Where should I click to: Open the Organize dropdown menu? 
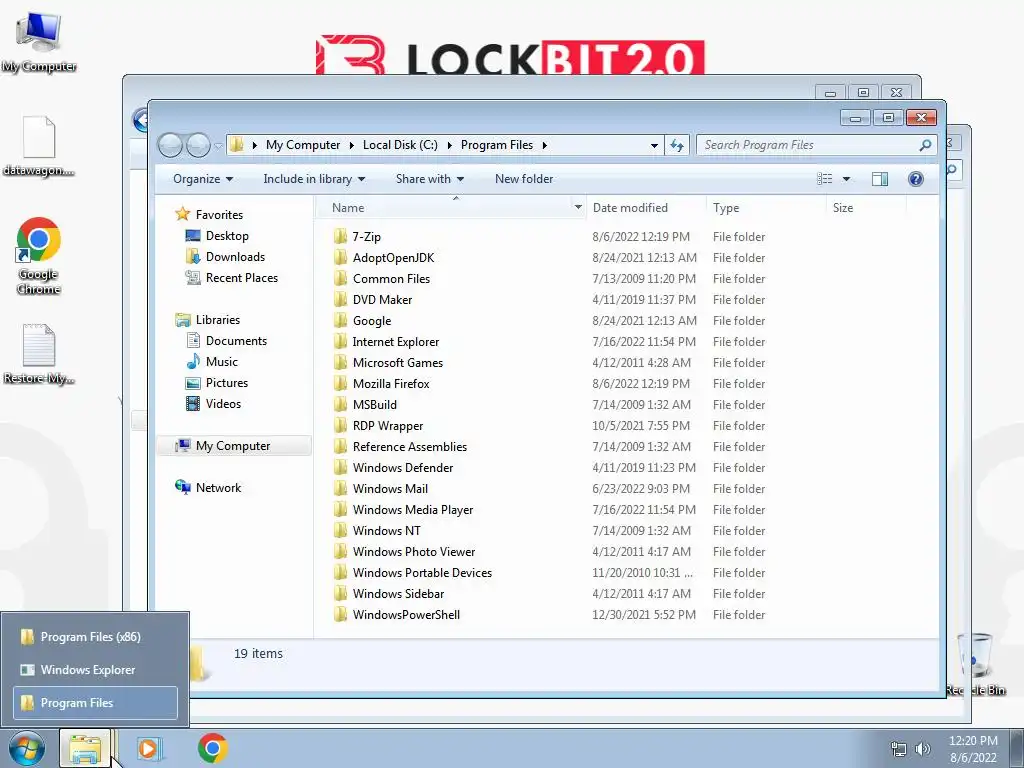(x=203, y=179)
